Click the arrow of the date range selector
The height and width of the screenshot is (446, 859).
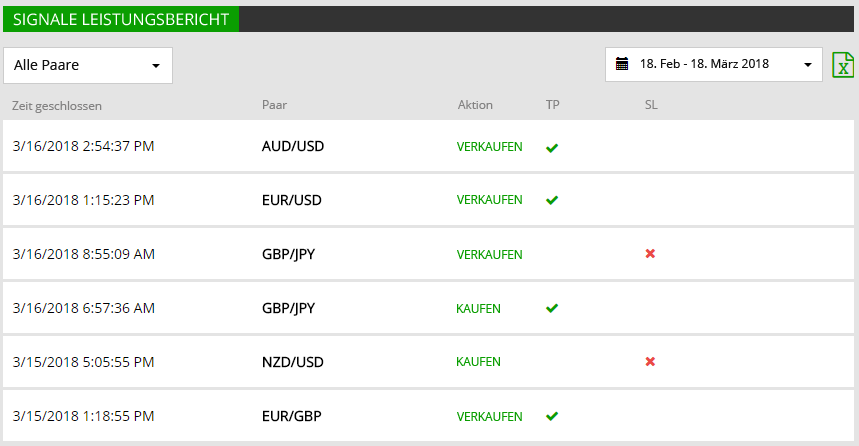(x=808, y=65)
